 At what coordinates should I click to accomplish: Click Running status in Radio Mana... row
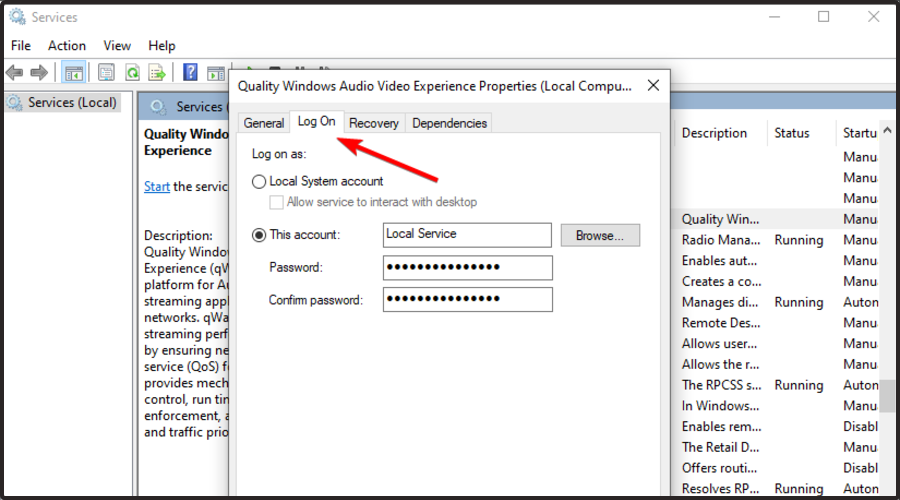(798, 240)
